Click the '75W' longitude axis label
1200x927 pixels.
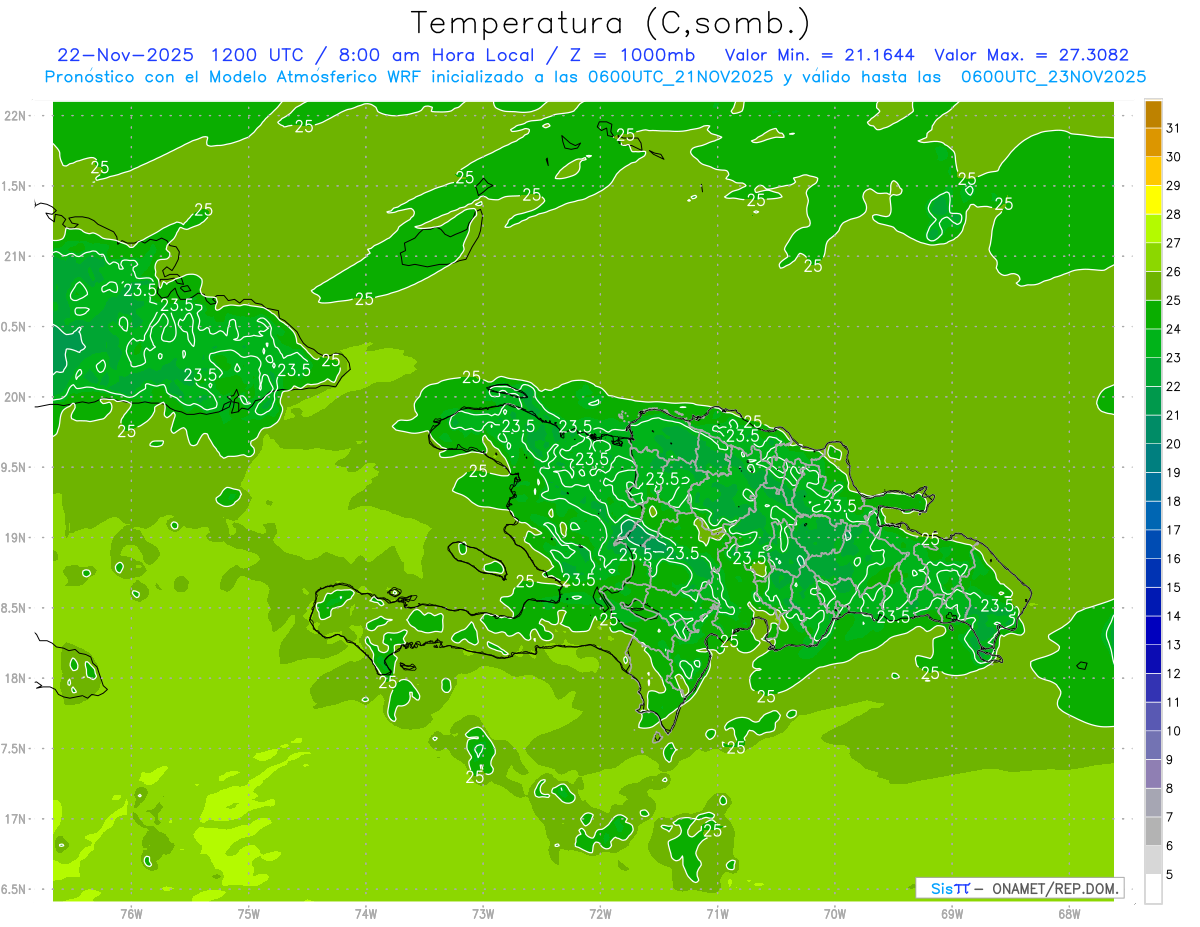pyautogui.click(x=249, y=914)
